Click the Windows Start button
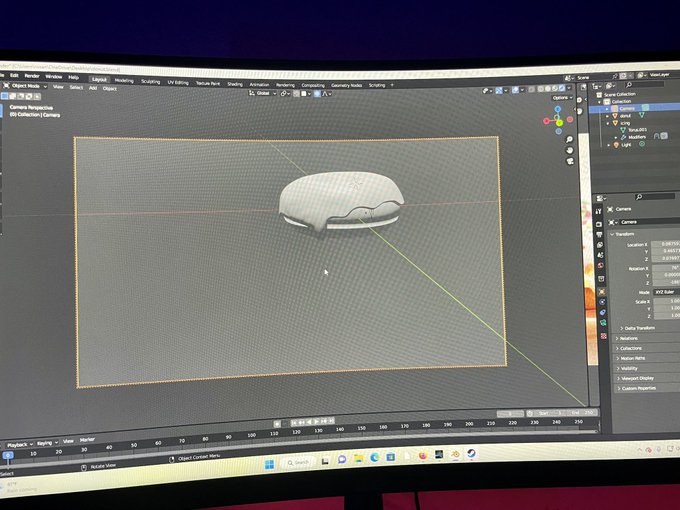 click(x=269, y=464)
